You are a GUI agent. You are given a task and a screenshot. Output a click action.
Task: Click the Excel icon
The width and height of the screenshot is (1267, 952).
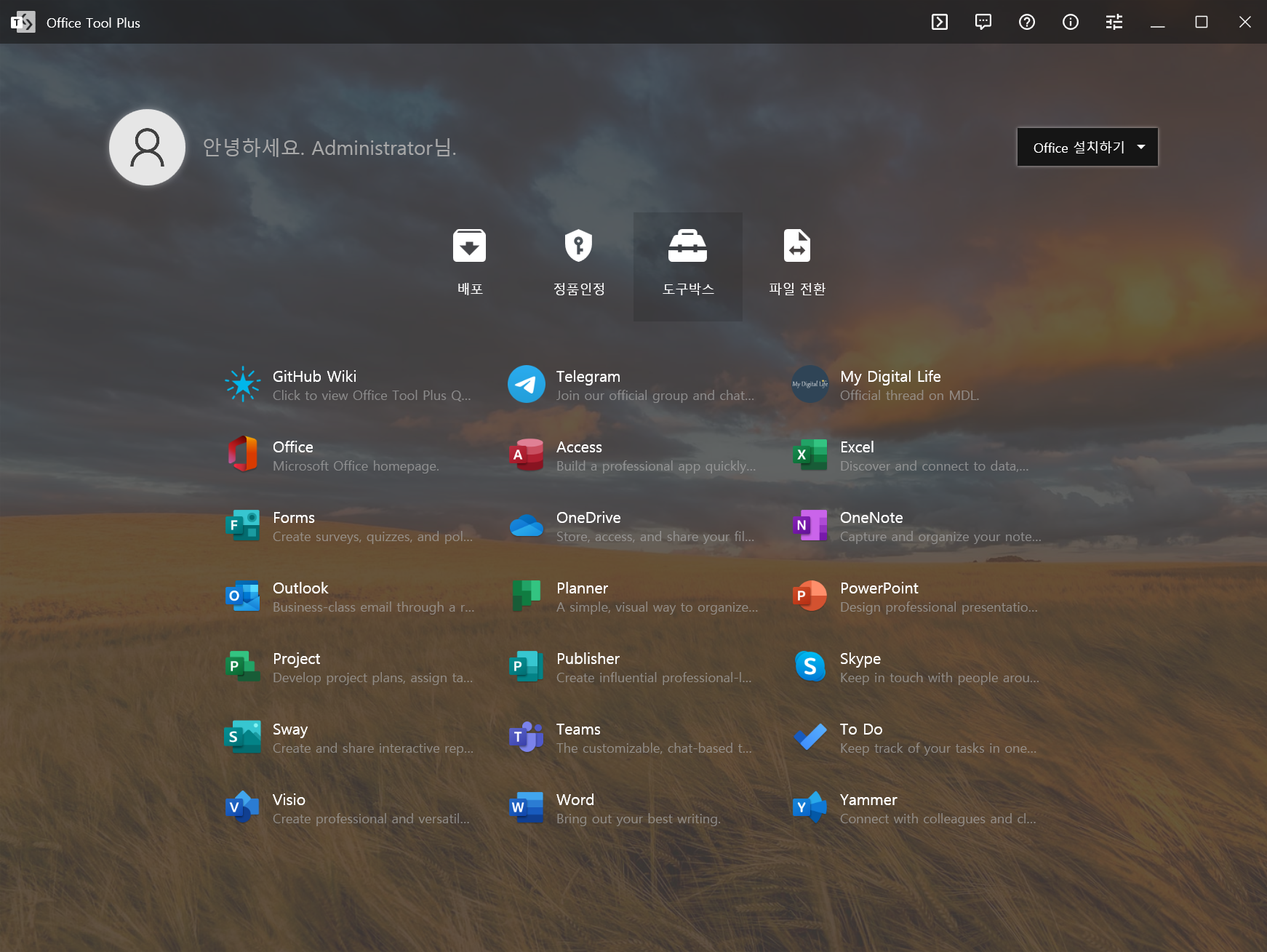point(810,455)
